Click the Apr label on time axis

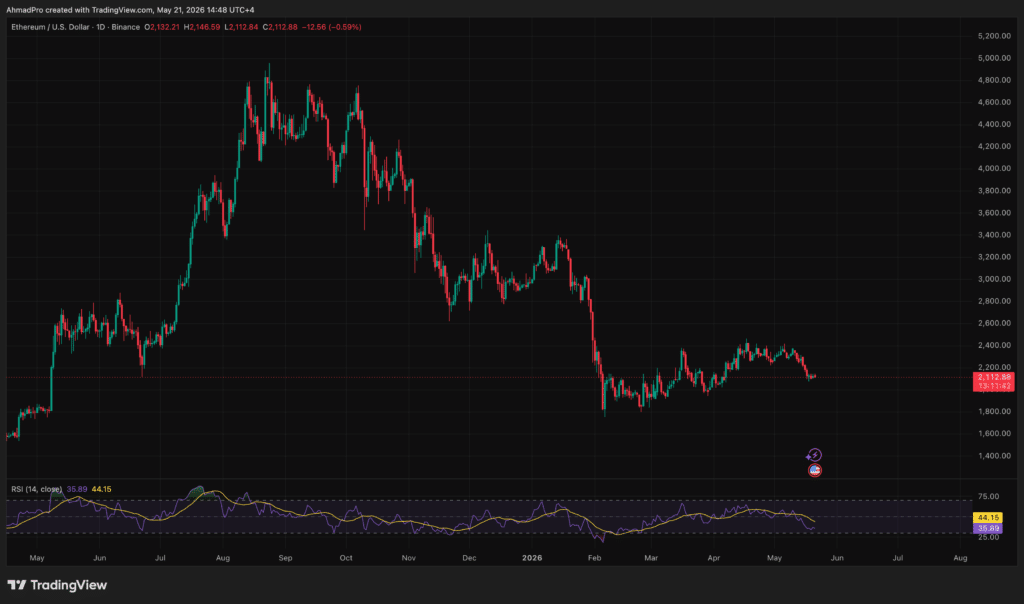[x=714, y=558]
